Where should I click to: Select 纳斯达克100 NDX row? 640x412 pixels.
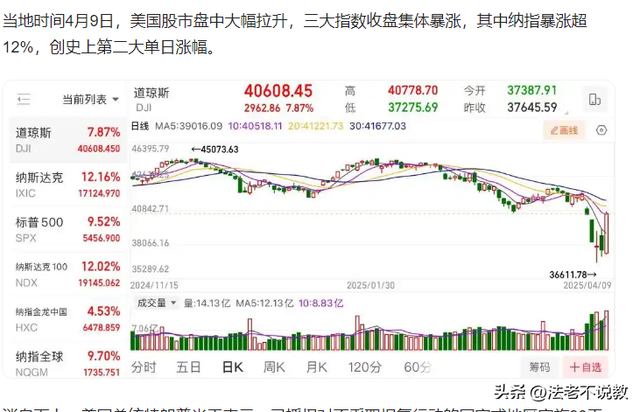coord(68,274)
